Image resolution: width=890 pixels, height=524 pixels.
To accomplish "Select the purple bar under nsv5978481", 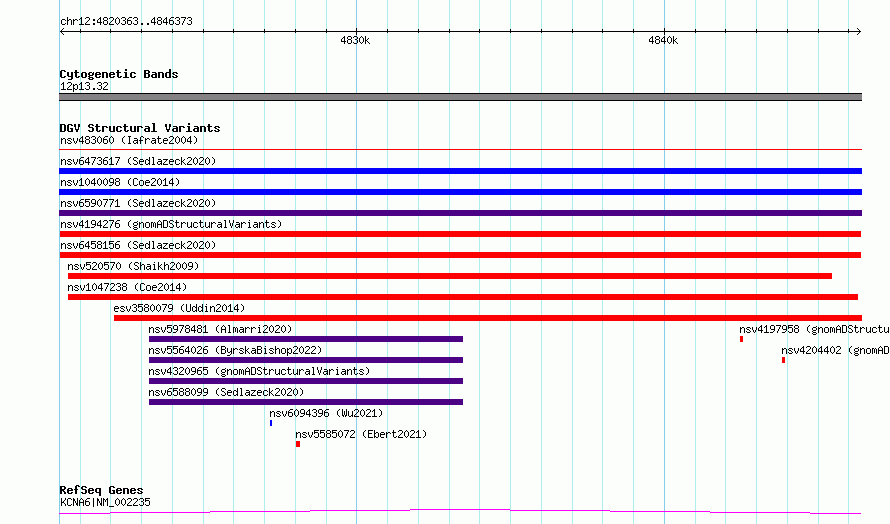I will click(x=306, y=339).
